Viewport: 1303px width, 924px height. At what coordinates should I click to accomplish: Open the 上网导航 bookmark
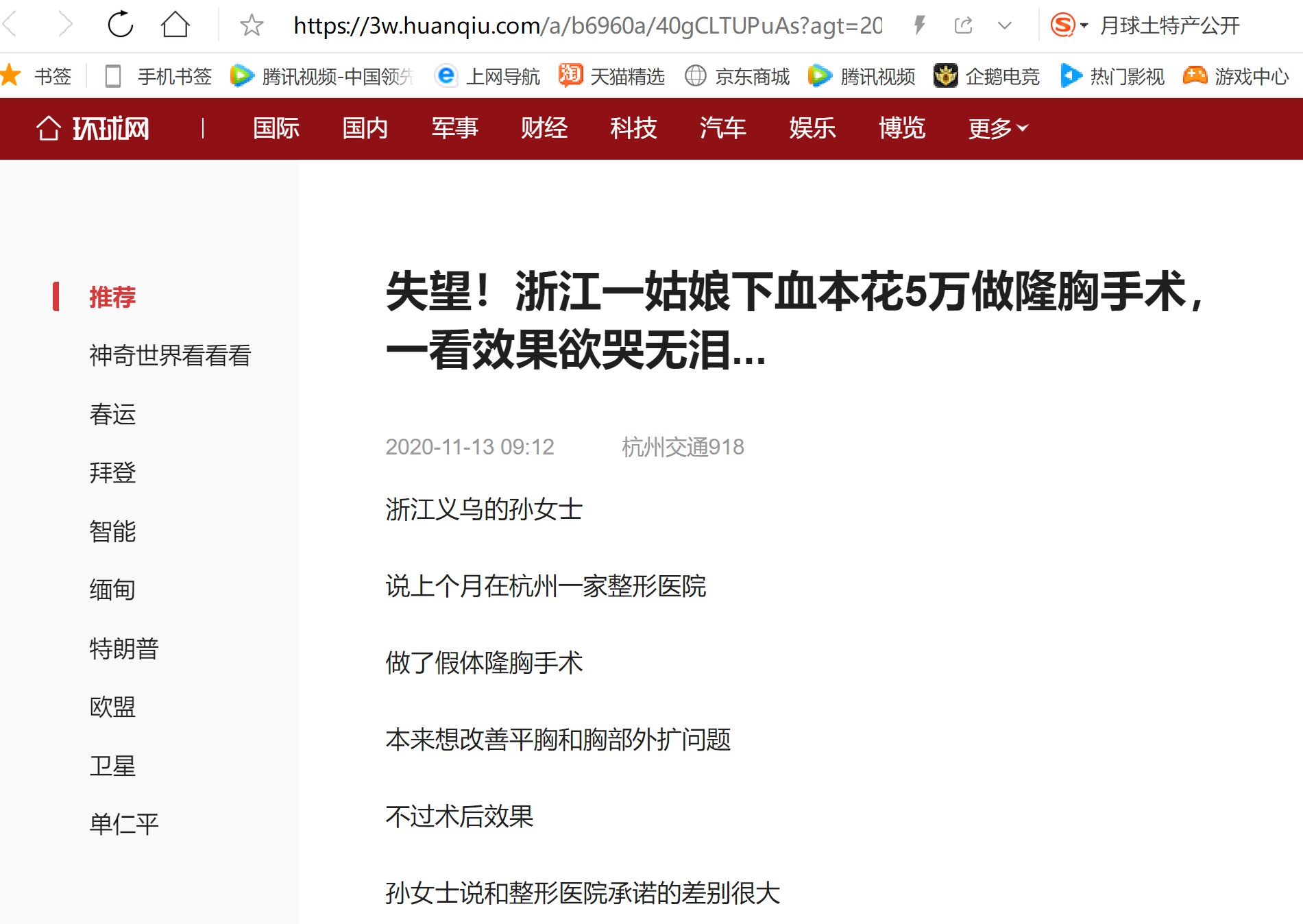tap(487, 75)
